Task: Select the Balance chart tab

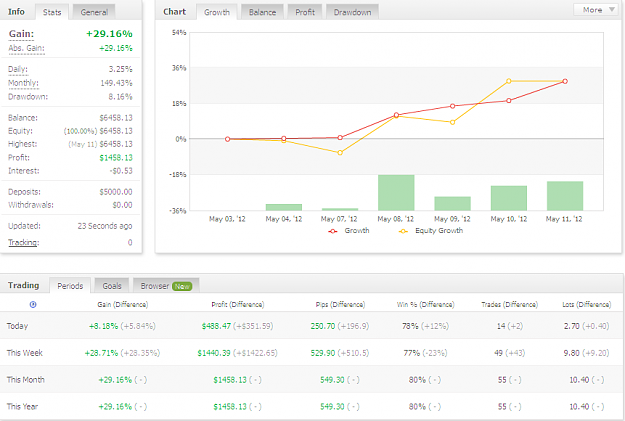Action: 262,12
